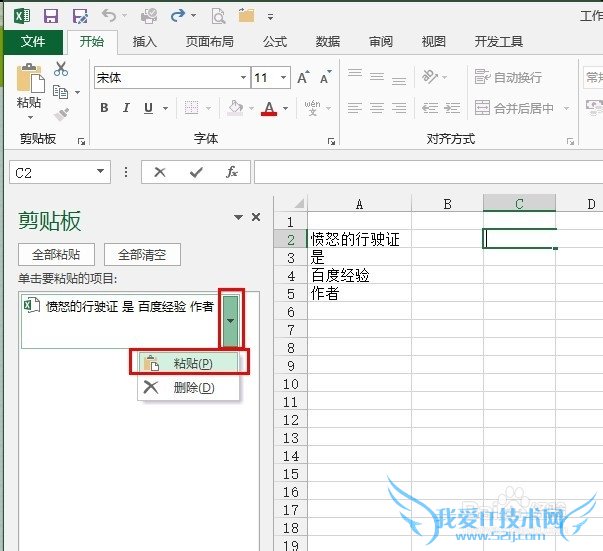Toggle bold formatting
Image resolution: width=603 pixels, height=551 pixels.
pos(104,108)
